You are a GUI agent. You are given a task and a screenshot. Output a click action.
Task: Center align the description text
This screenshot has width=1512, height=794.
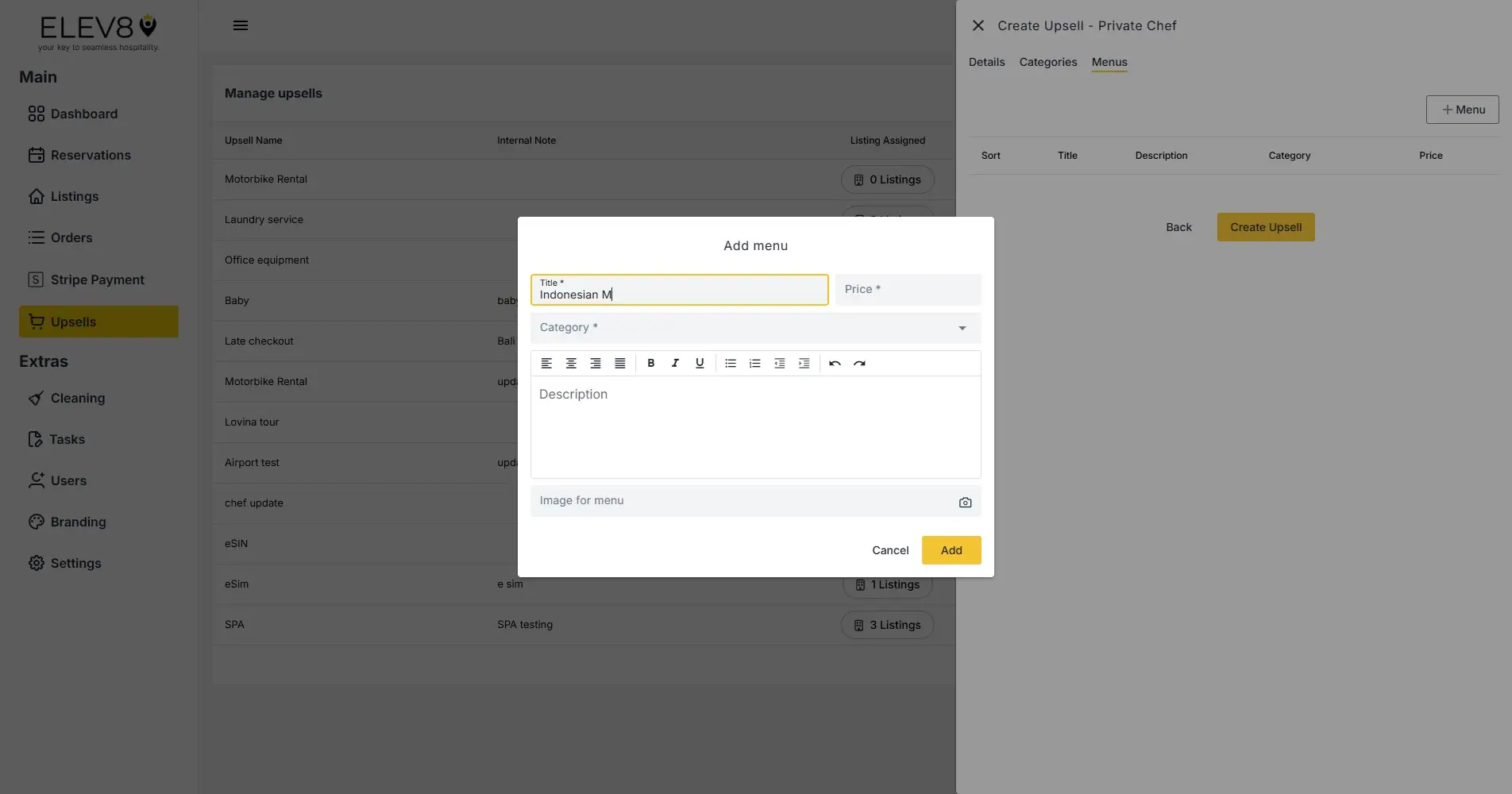(x=570, y=363)
